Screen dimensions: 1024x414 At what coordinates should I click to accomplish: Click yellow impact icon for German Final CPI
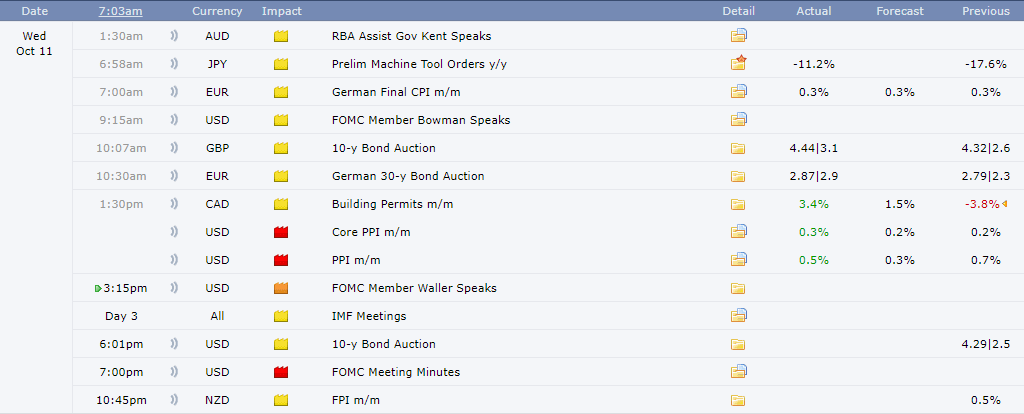point(281,92)
